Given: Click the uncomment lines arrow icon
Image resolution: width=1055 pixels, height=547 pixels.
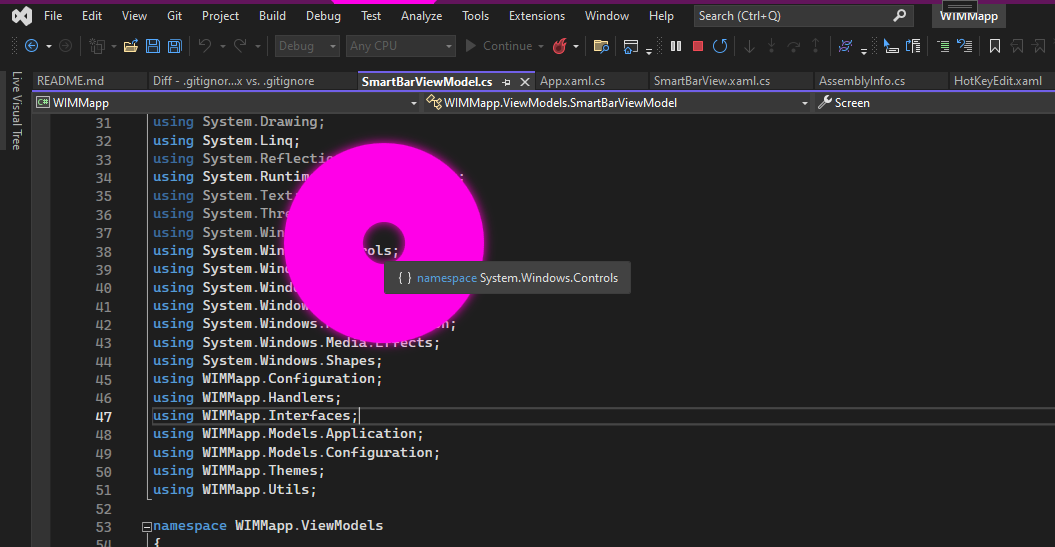Looking at the screenshot, I should (965, 46).
